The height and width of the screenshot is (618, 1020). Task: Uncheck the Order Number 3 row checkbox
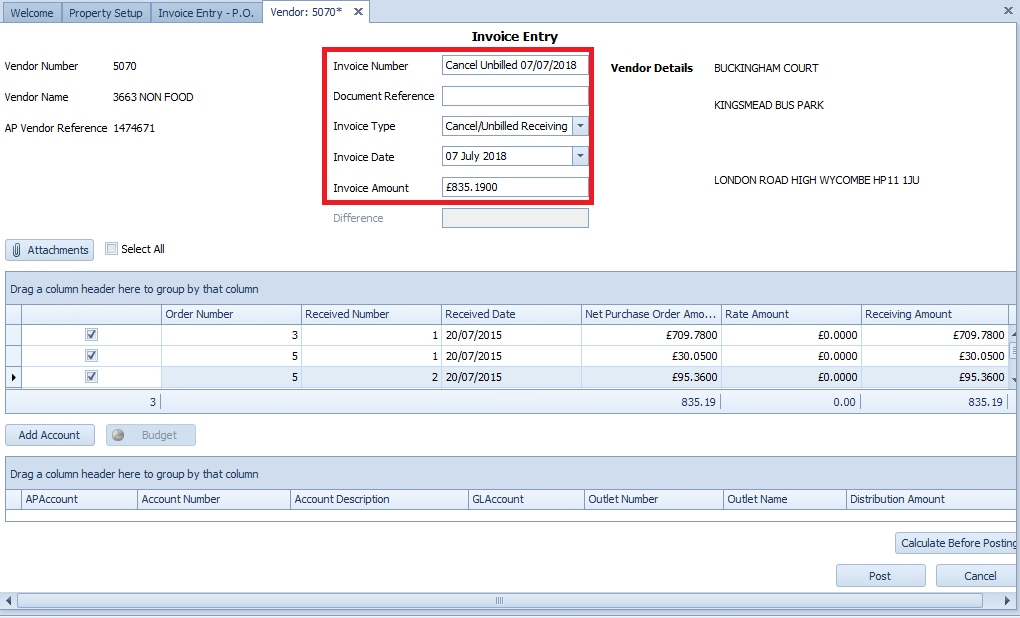[x=91, y=335]
